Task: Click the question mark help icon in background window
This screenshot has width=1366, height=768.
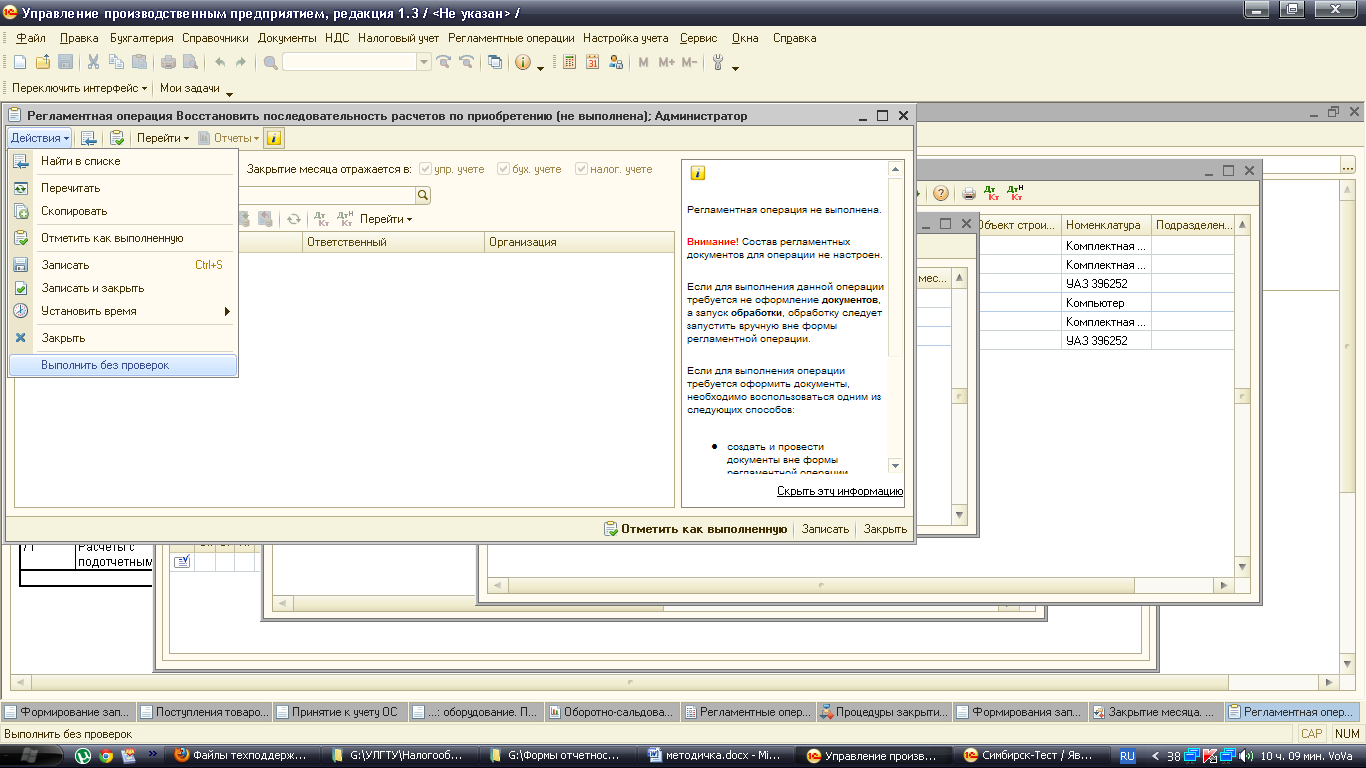Action: point(941,193)
